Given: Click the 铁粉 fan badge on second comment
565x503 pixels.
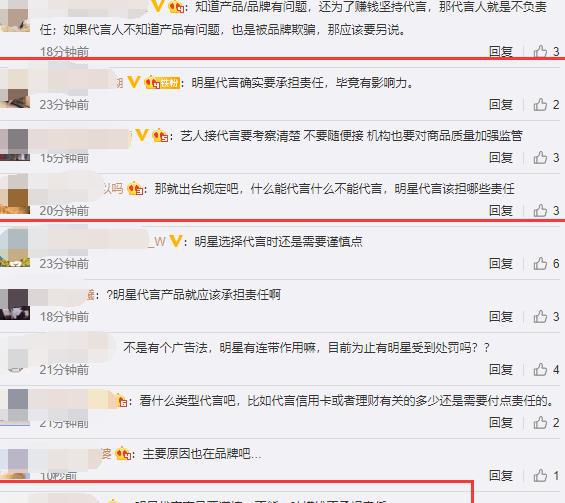Looking at the screenshot, I should pos(162,83).
